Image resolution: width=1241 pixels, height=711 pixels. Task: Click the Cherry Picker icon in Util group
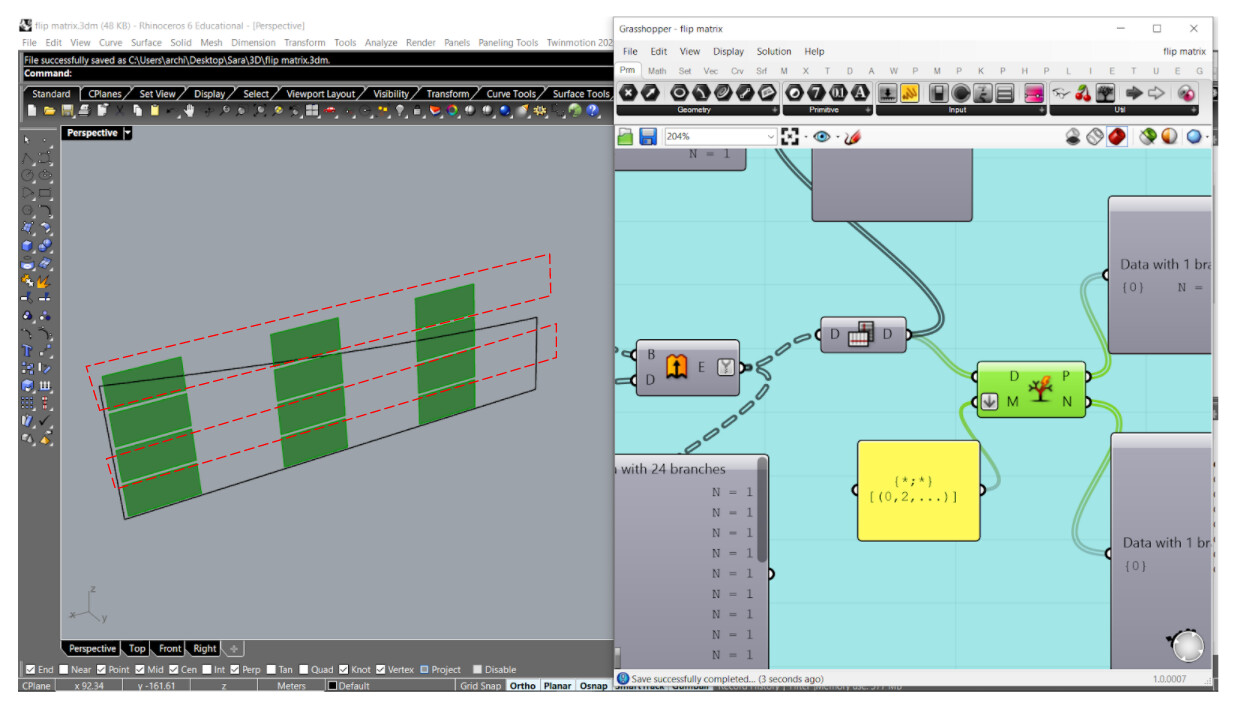click(1083, 95)
